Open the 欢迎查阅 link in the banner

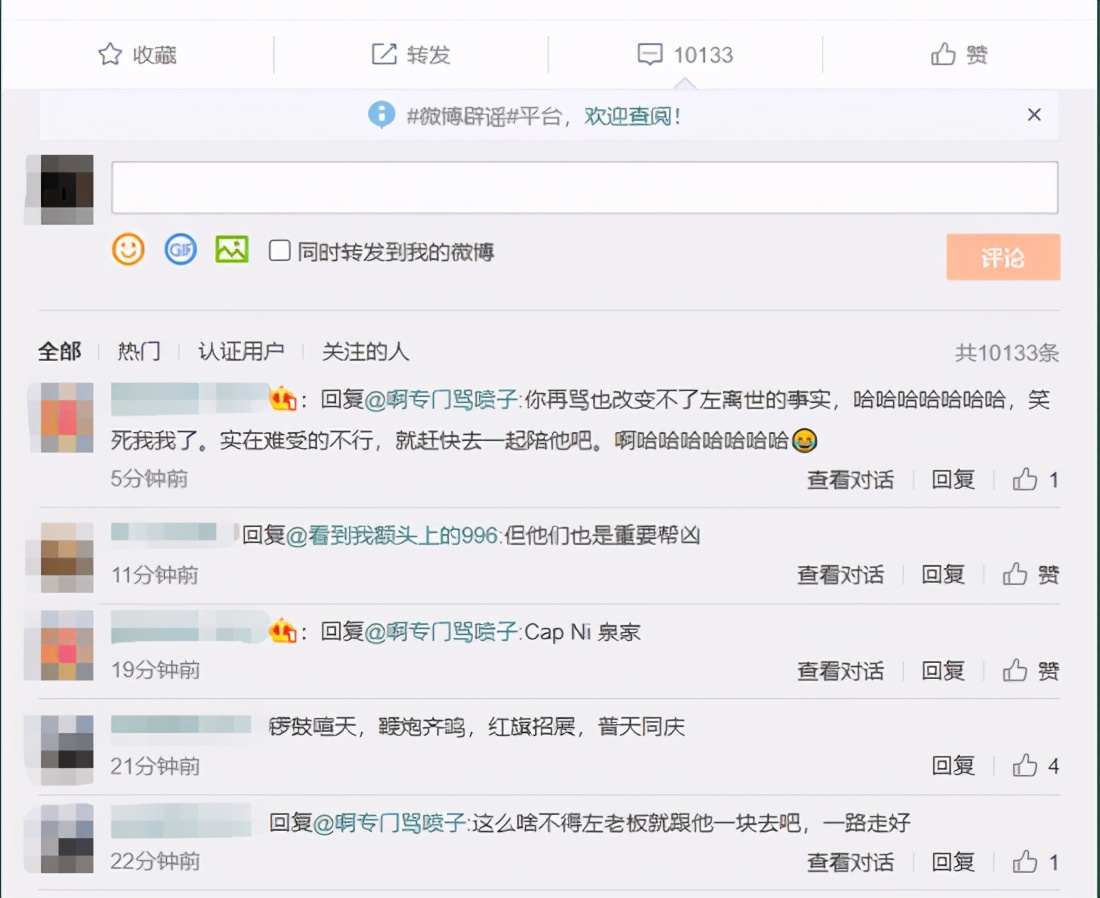(632, 116)
